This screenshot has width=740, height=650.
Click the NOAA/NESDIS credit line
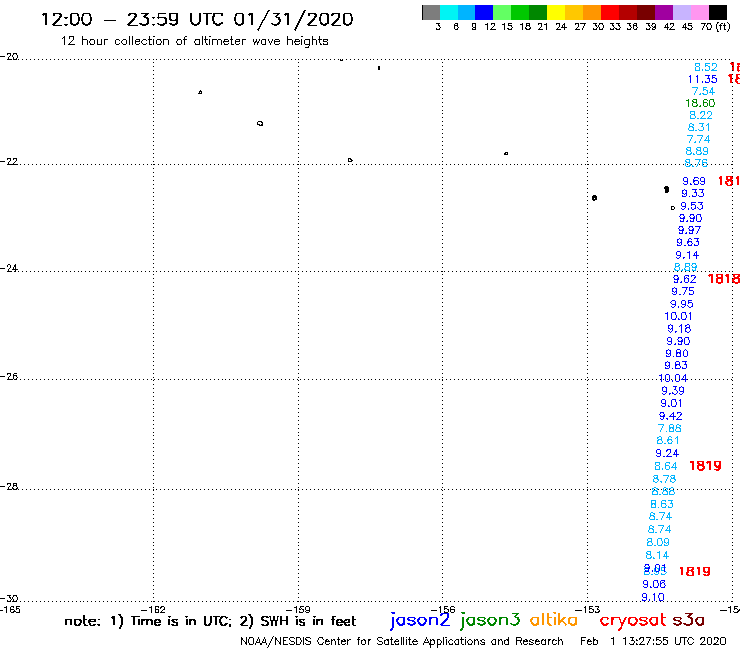click(402, 642)
